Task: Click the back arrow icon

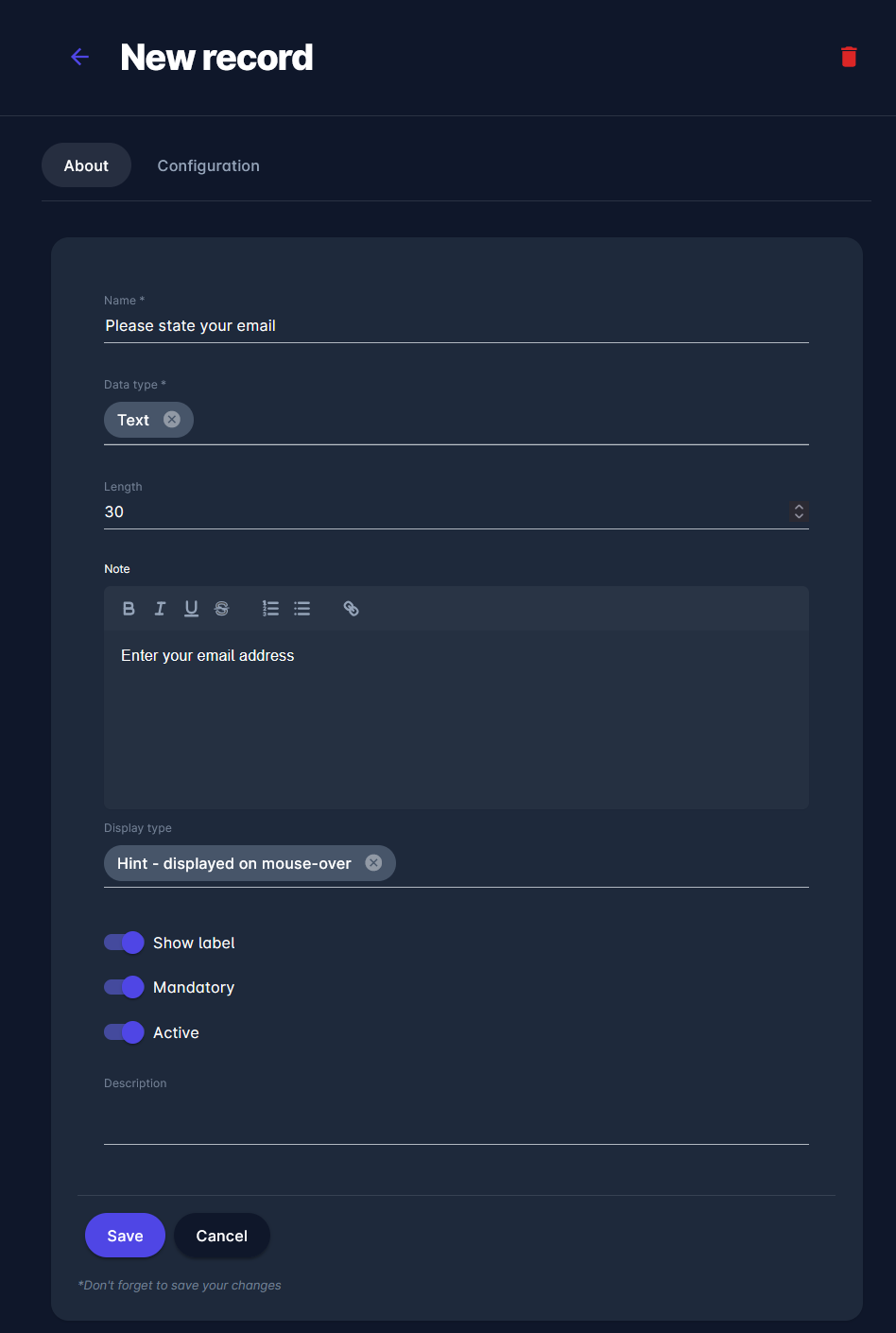Action: [80, 58]
